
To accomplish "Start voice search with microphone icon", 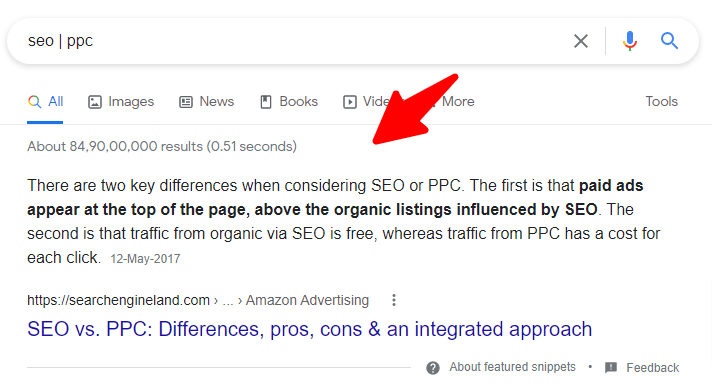I will [630, 41].
